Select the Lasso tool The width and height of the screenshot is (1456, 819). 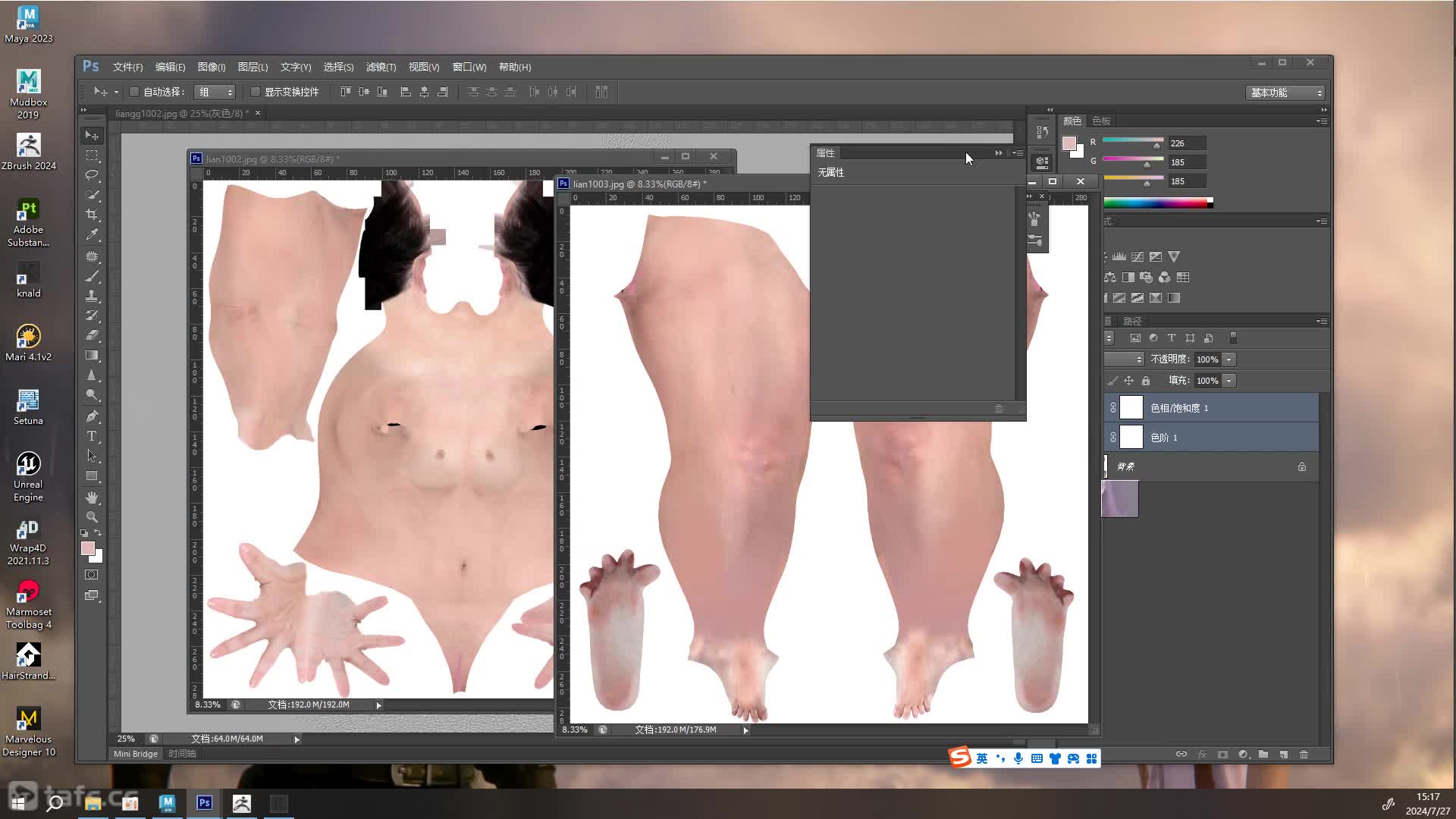tap(92, 175)
